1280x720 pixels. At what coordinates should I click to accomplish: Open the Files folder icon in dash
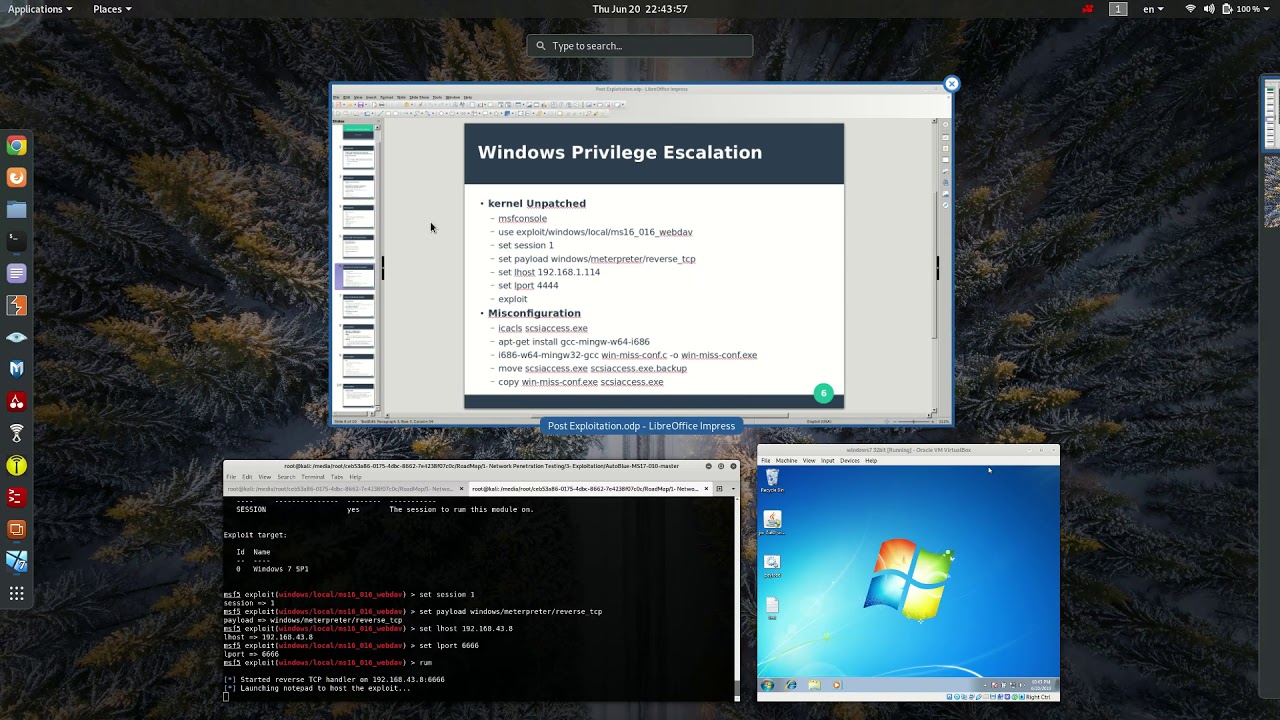[16, 209]
